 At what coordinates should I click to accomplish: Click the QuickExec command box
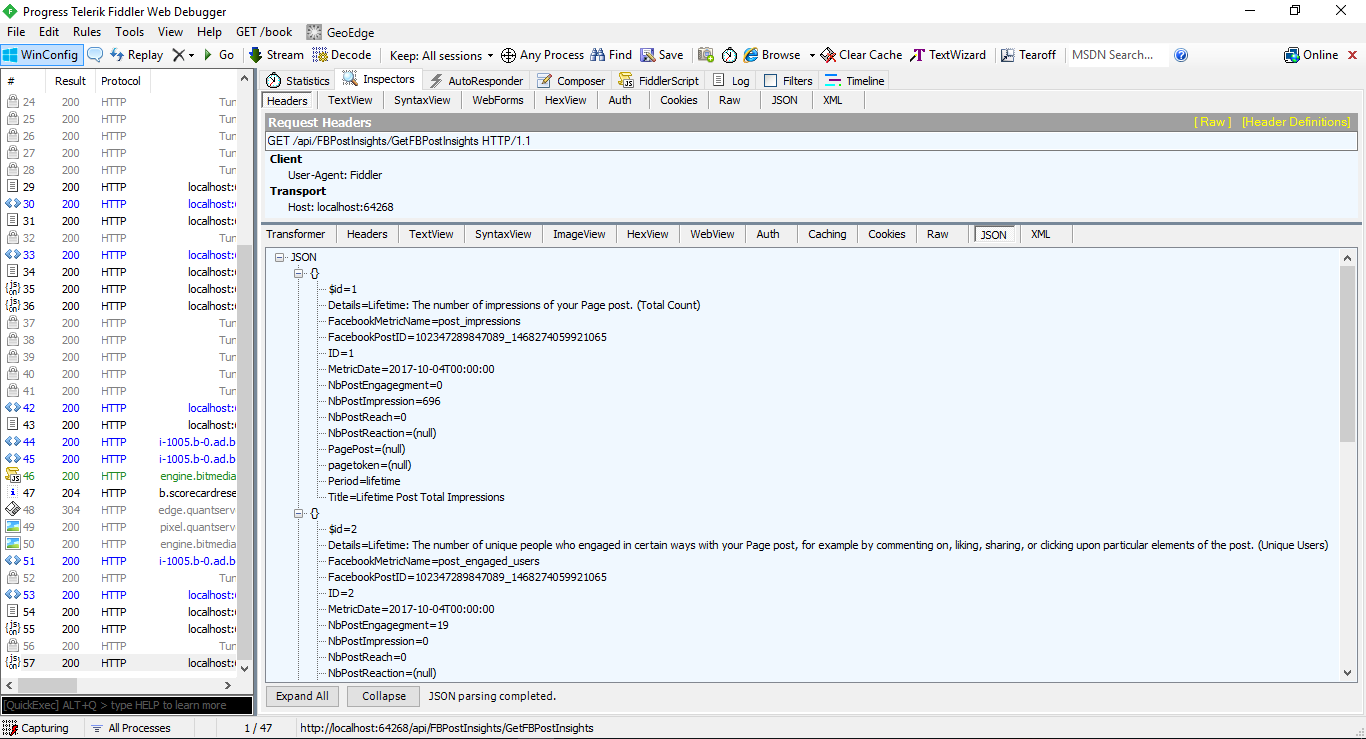pyautogui.click(x=127, y=705)
